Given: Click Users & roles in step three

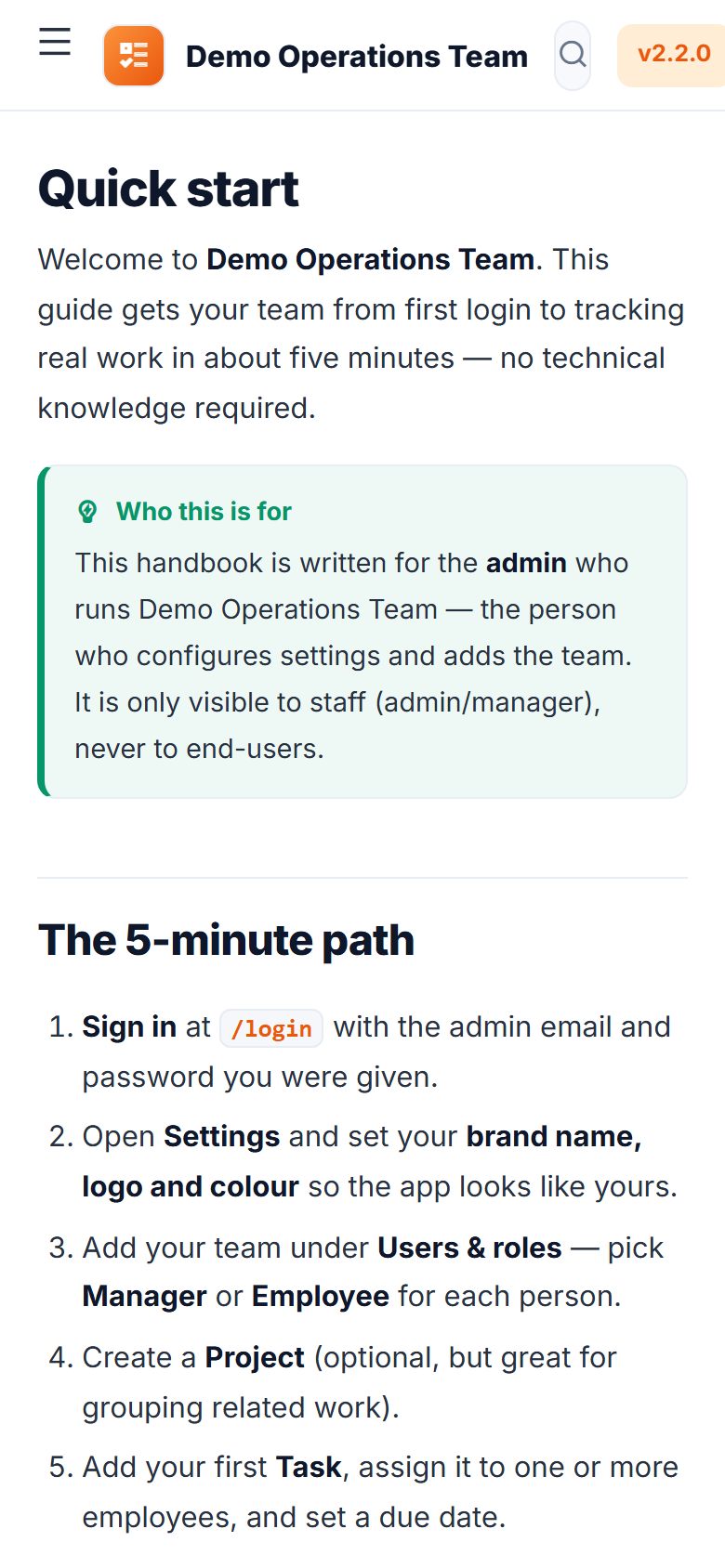Looking at the screenshot, I should (x=469, y=1248).
